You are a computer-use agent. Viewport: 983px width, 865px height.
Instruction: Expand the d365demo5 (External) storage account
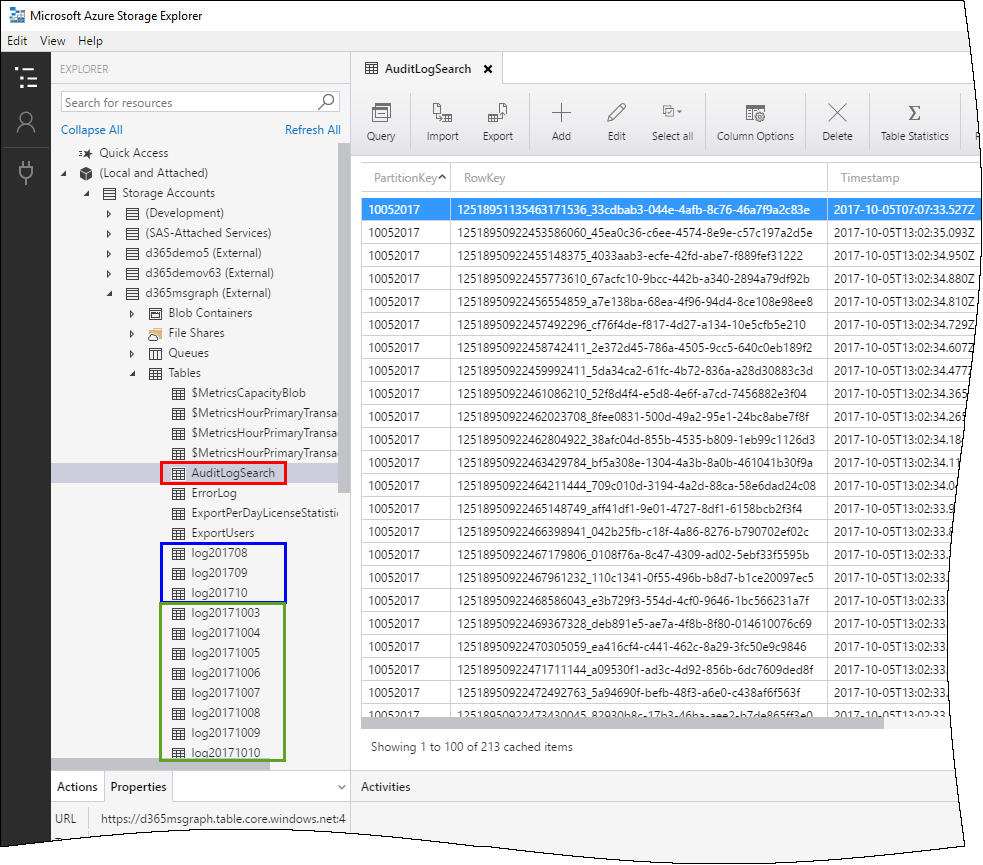pos(109,253)
